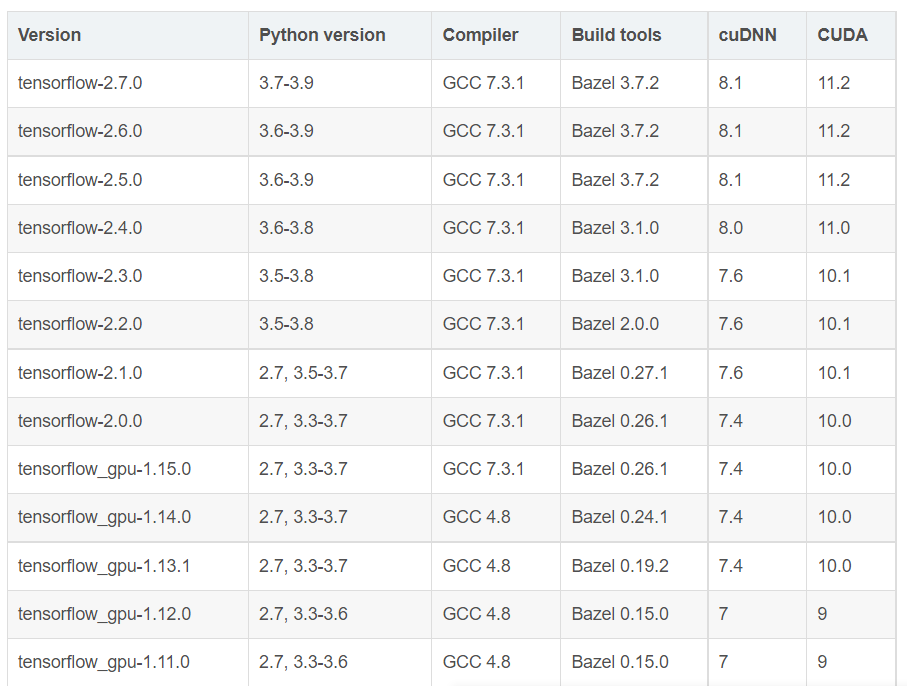Viewport: 907px width, 686px height.
Task: Select the tensorflow_gpu-1.13.1 version cell
Action: point(104,566)
